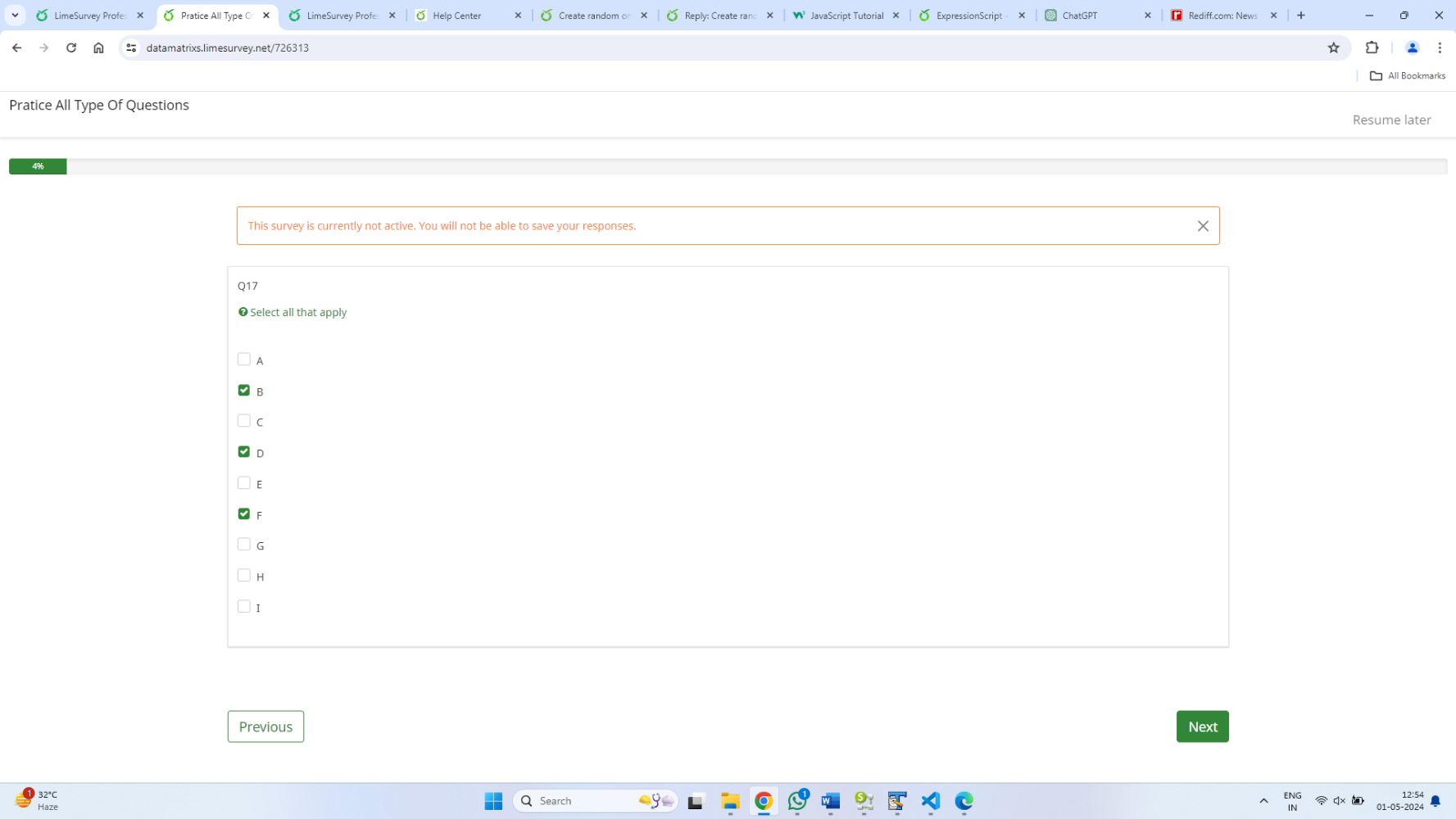This screenshot has width=1456, height=819.
Task: Uncheck option D checkbox
Action: click(x=244, y=452)
